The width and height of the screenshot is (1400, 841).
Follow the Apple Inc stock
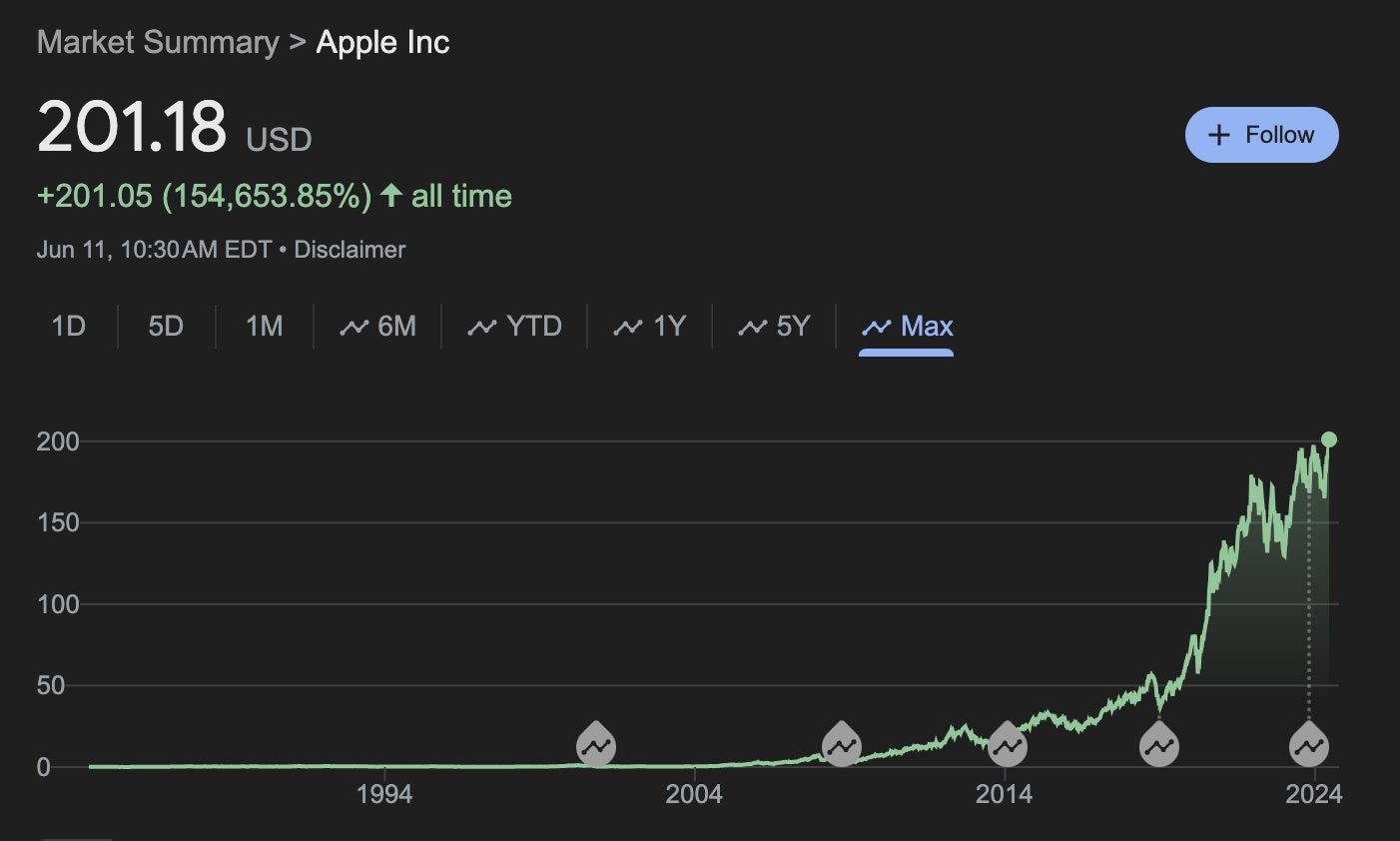[1261, 135]
